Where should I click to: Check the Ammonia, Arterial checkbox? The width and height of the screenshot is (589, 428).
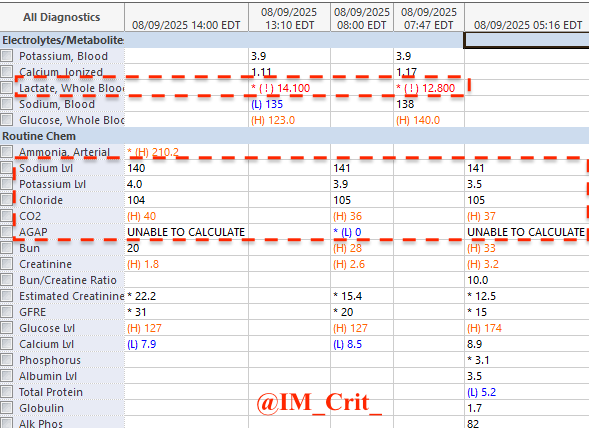(x=6, y=152)
